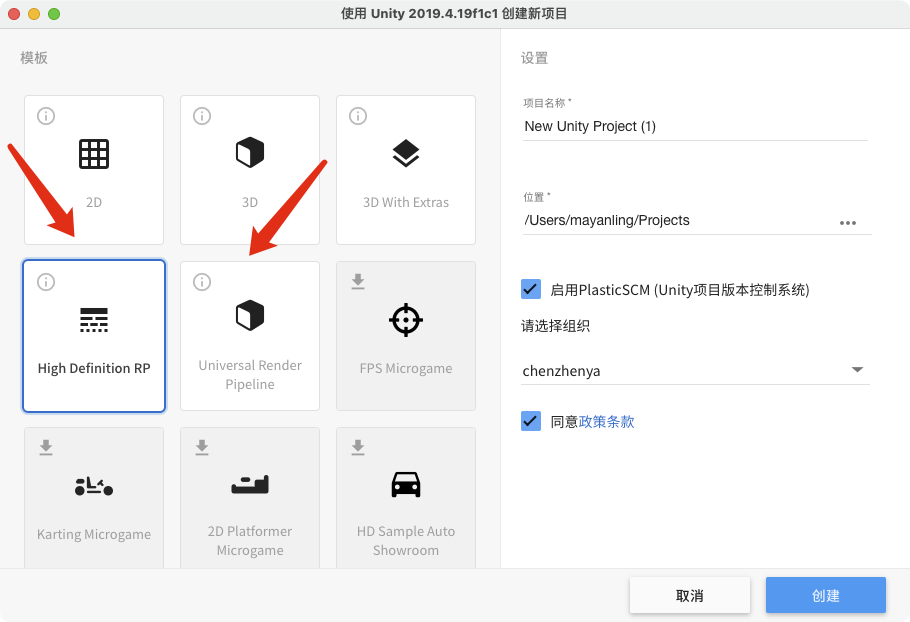
Task: Click the Karting Microgame kart icon
Action: (x=94, y=486)
